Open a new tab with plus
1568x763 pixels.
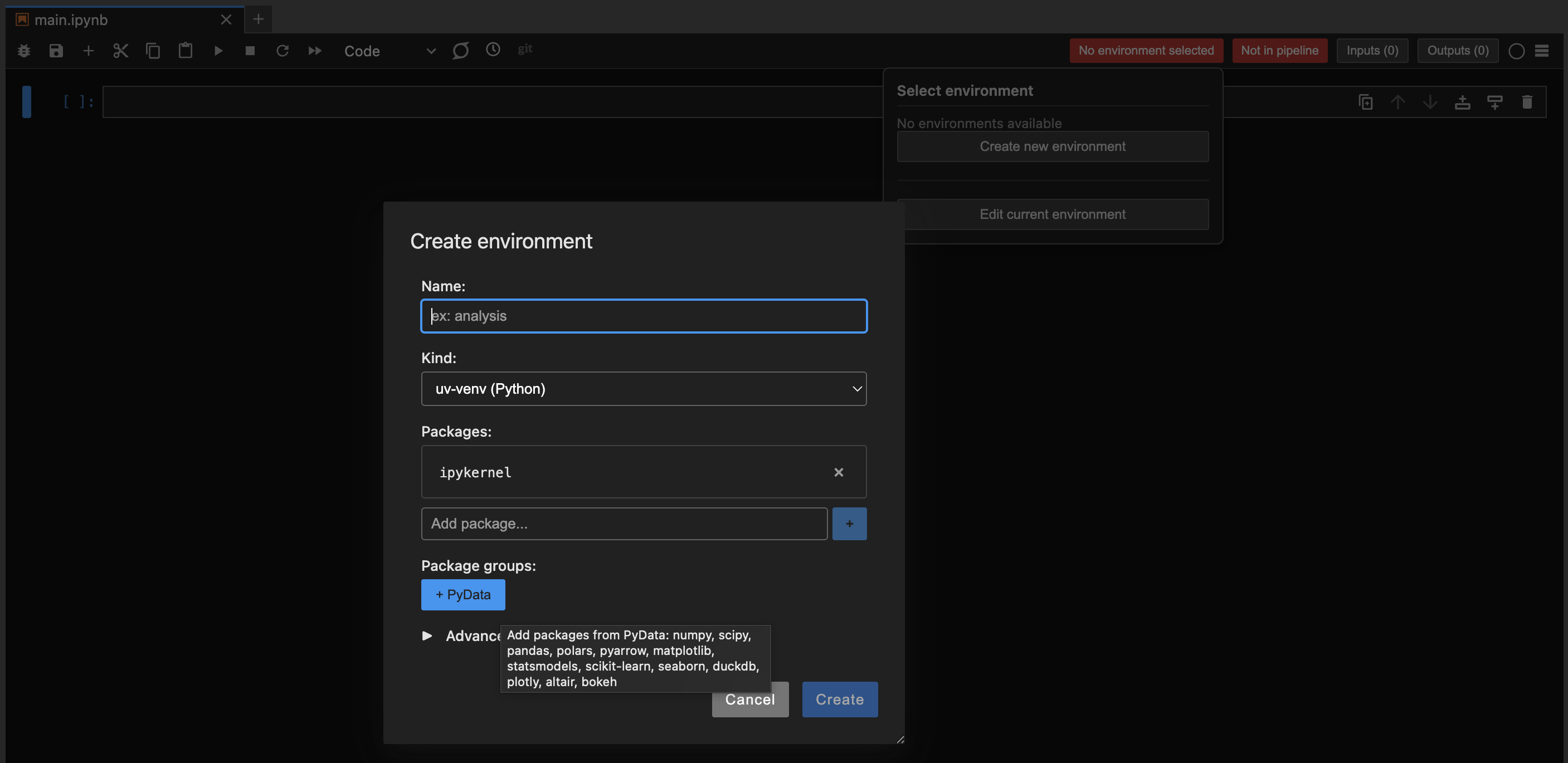258,19
